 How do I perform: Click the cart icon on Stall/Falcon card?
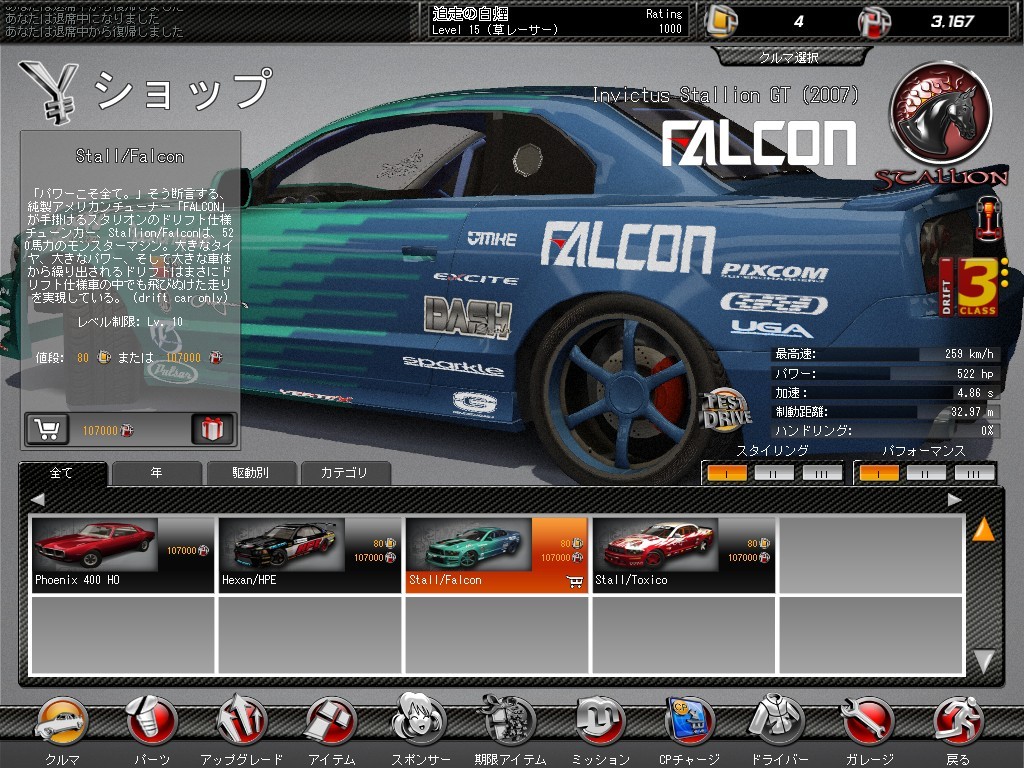point(575,581)
